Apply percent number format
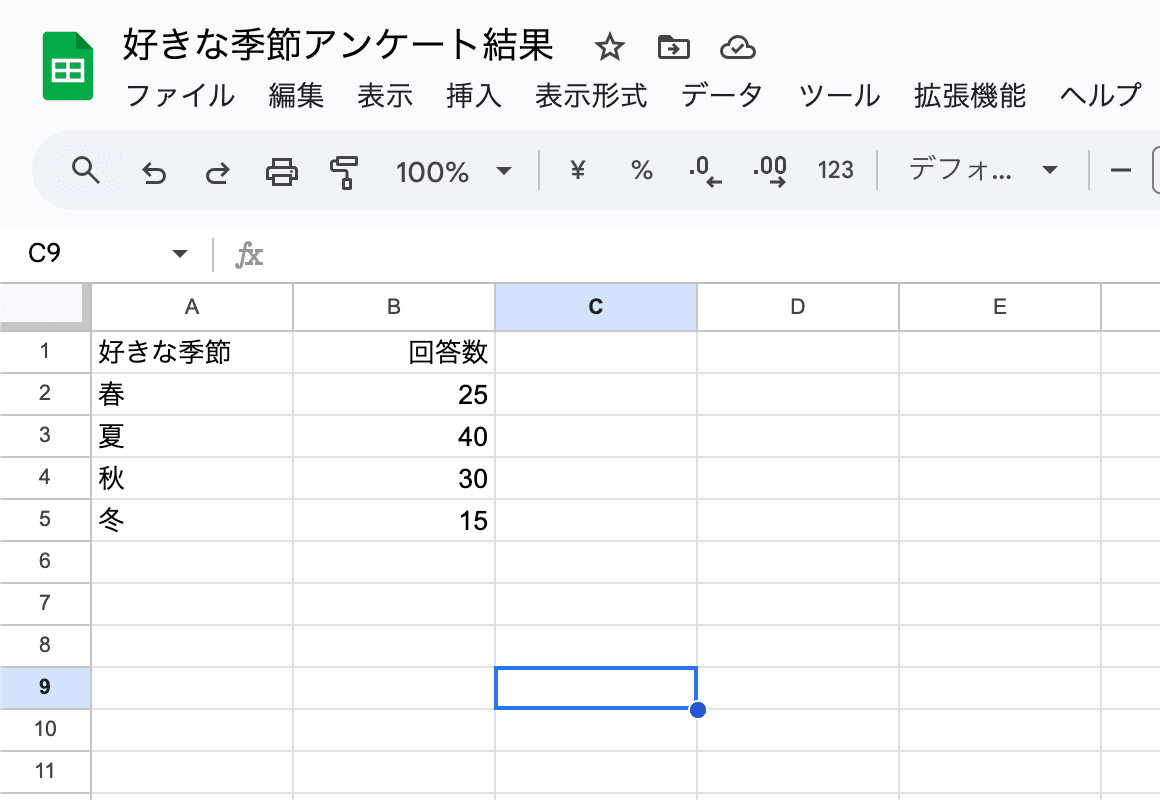1160x800 pixels. click(641, 171)
